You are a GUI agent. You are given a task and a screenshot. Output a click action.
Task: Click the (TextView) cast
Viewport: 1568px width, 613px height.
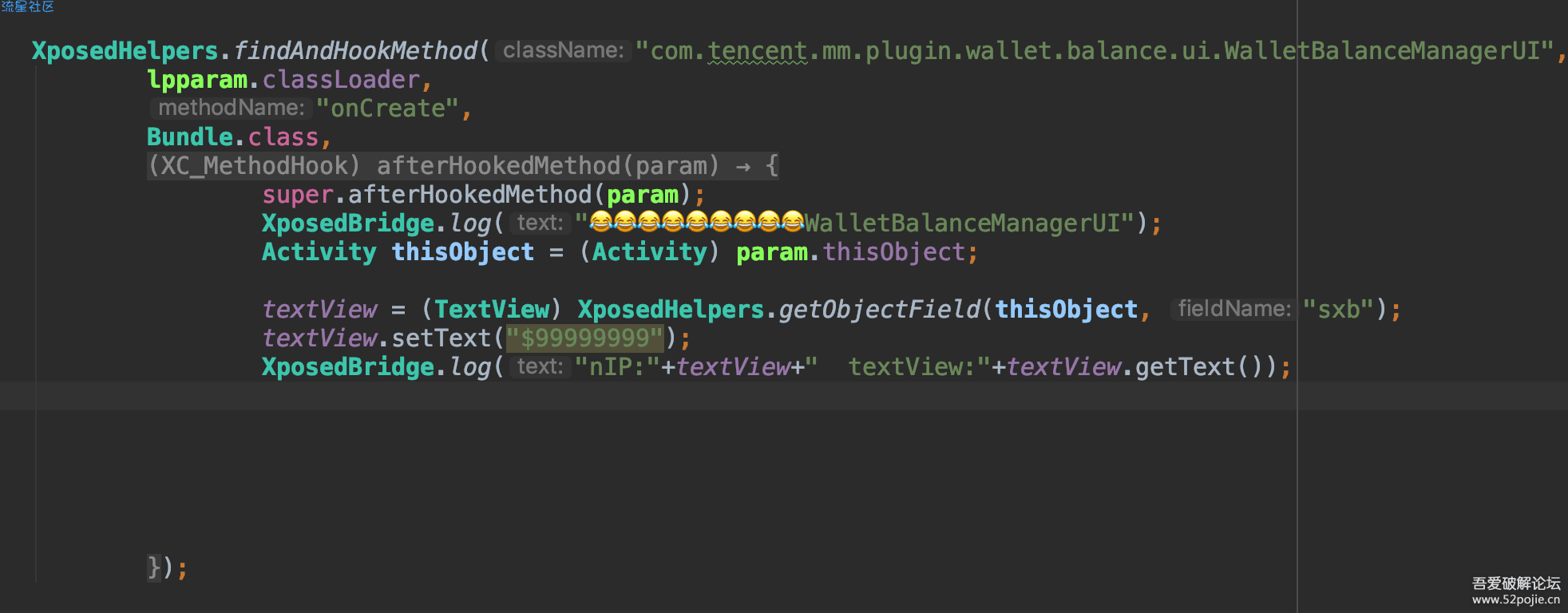pyautogui.click(x=492, y=310)
